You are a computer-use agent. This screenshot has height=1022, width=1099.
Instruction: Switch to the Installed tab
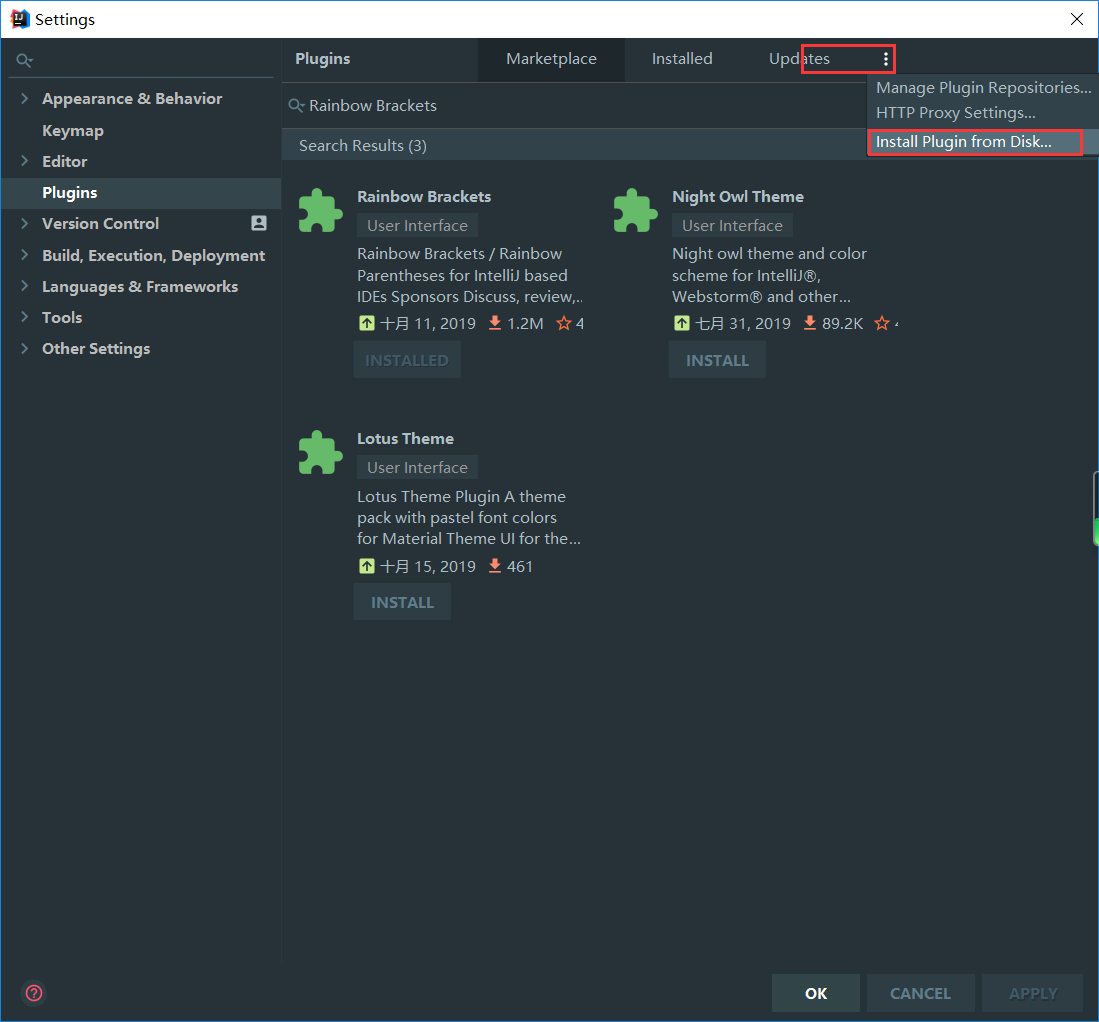682,59
